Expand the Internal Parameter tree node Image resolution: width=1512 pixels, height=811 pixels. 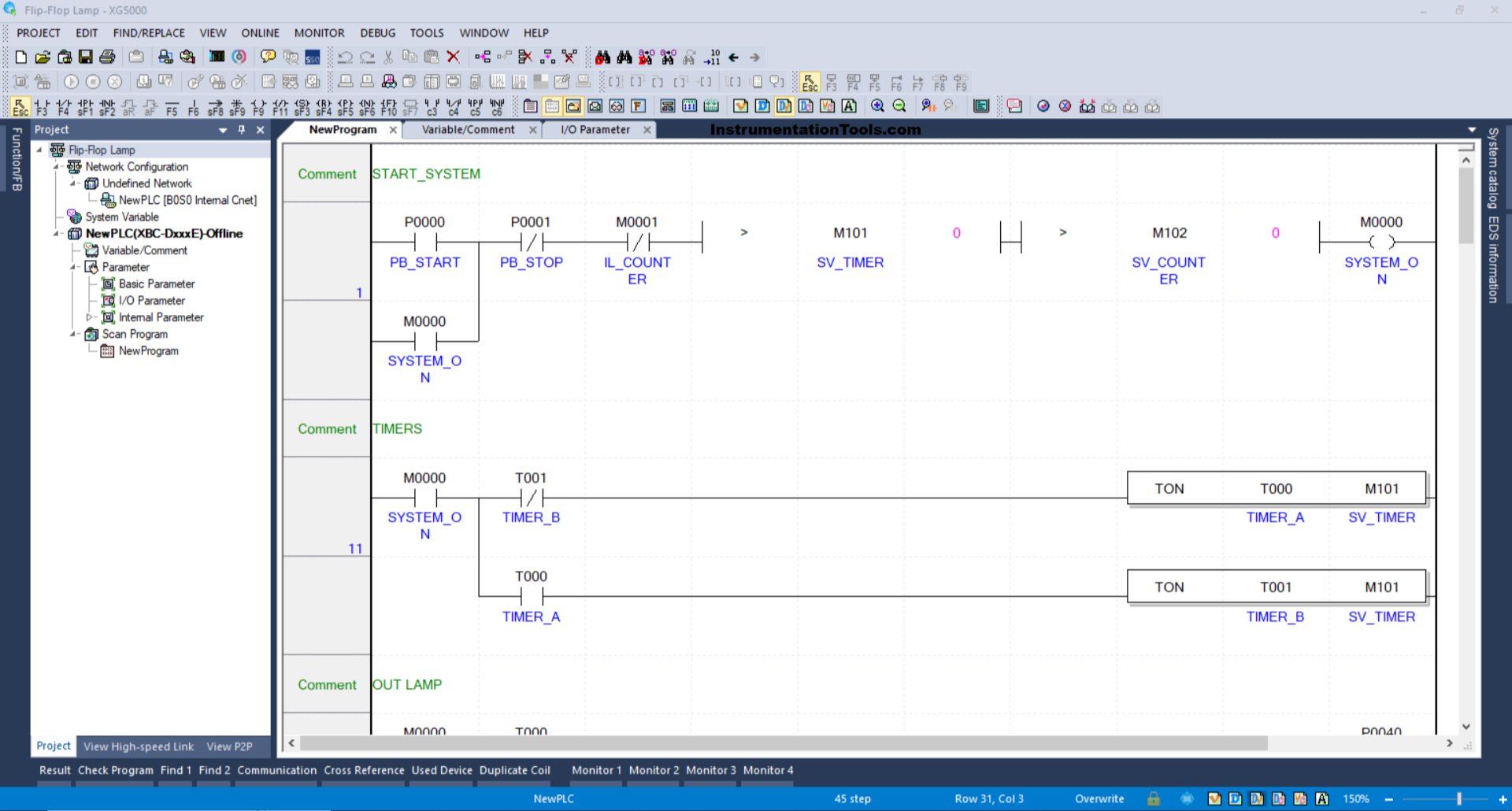[89, 317]
